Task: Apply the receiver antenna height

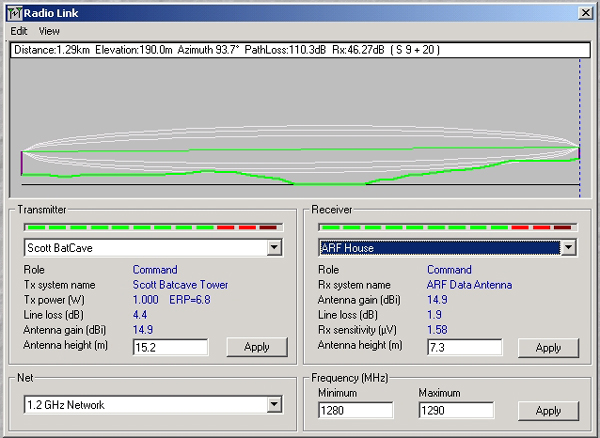Action: [x=548, y=347]
